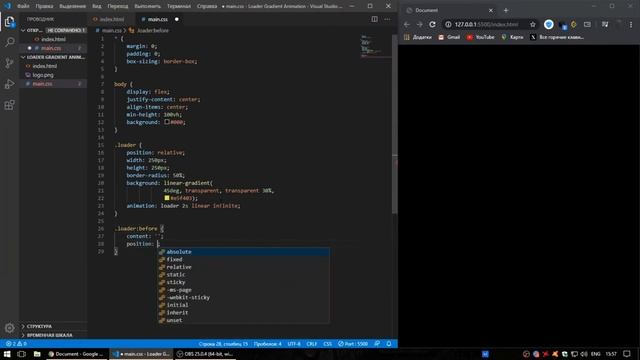Open the YouTube bookmark in the browser
The width and height of the screenshot is (640, 360).
pos(480,37)
